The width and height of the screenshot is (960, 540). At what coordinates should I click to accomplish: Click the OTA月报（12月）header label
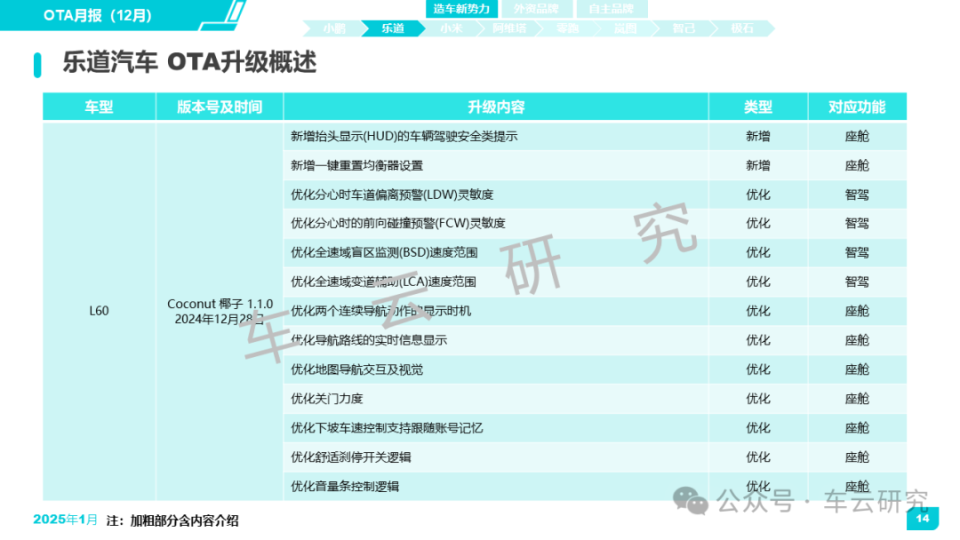tap(98, 15)
